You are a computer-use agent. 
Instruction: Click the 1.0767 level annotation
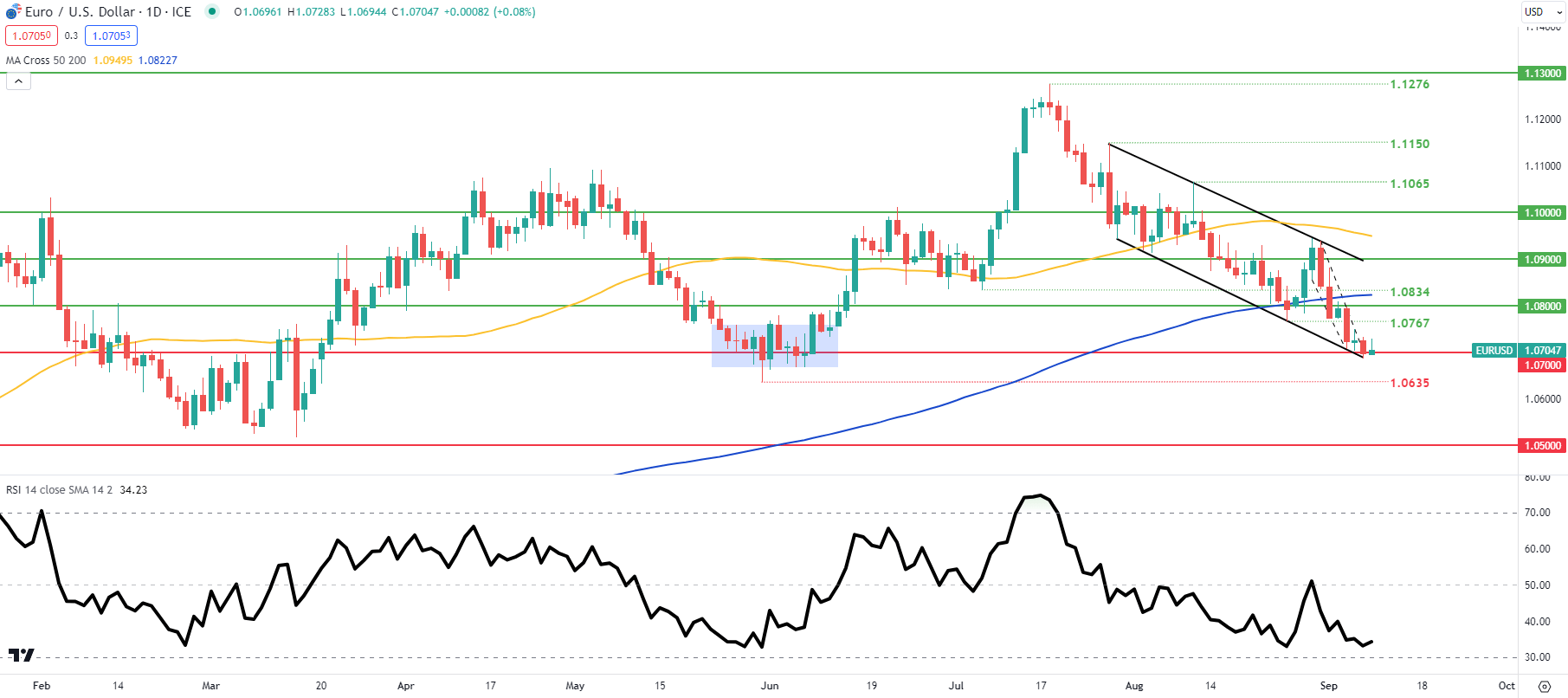pos(1410,323)
